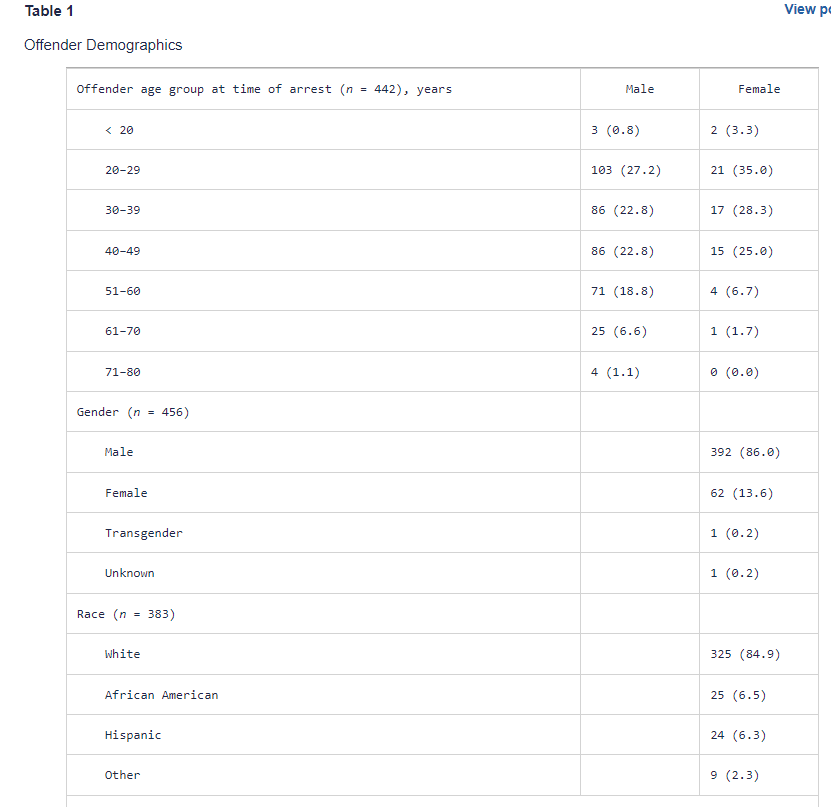
Task: Select the 20–29 age row label
Action: point(122,170)
